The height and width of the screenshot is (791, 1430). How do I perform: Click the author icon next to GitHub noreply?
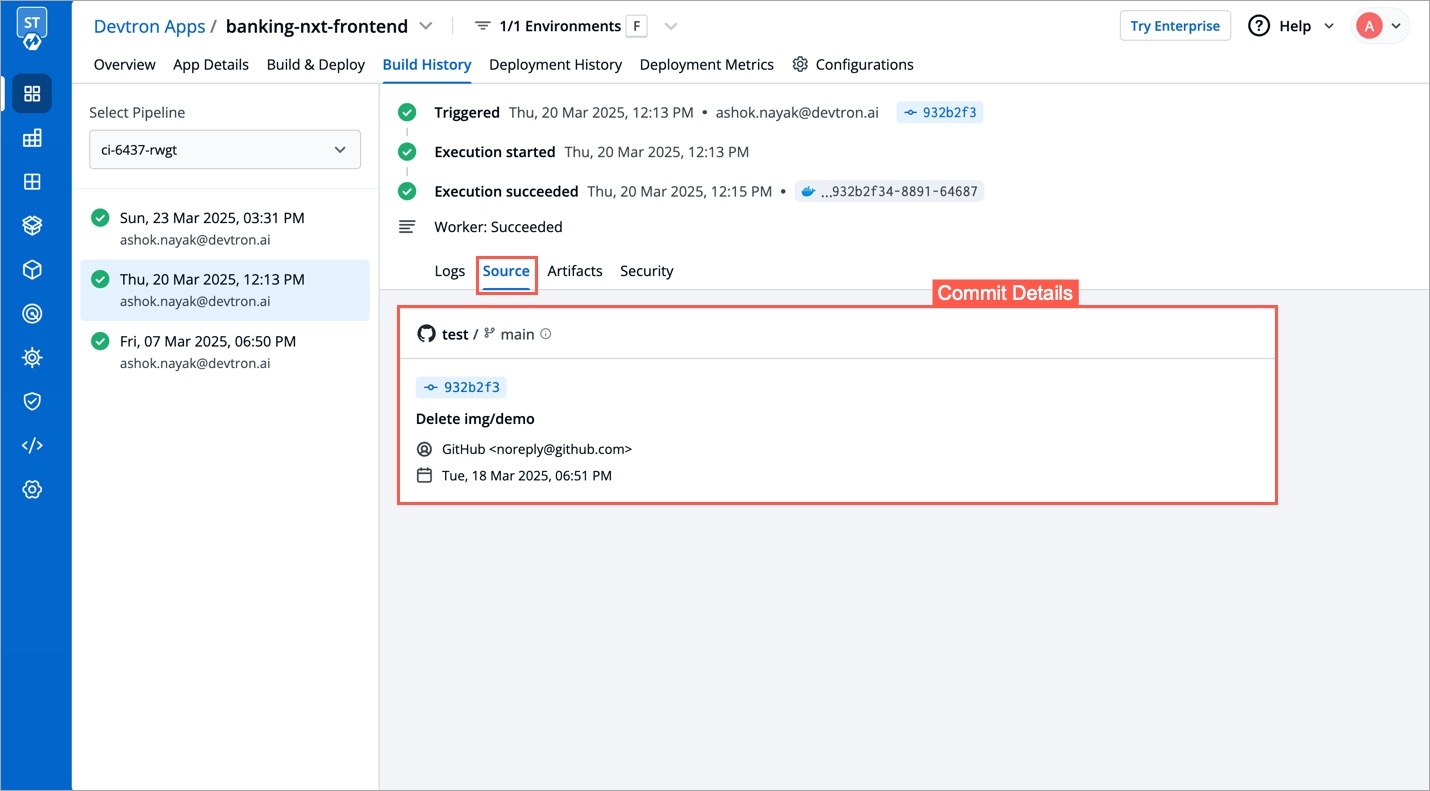click(x=425, y=450)
